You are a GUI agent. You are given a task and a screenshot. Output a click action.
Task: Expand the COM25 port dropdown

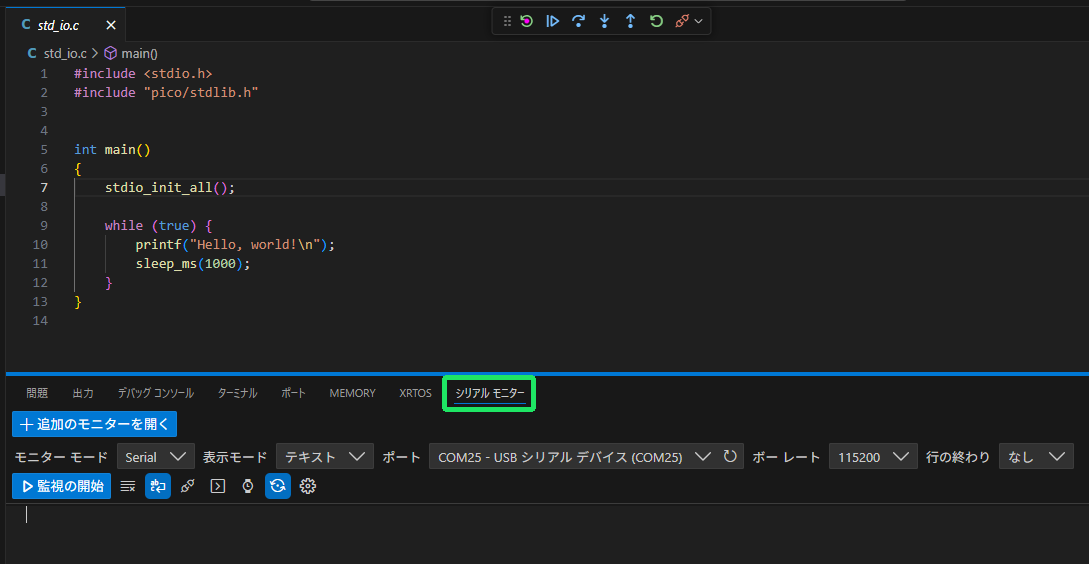tap(573, 456)
